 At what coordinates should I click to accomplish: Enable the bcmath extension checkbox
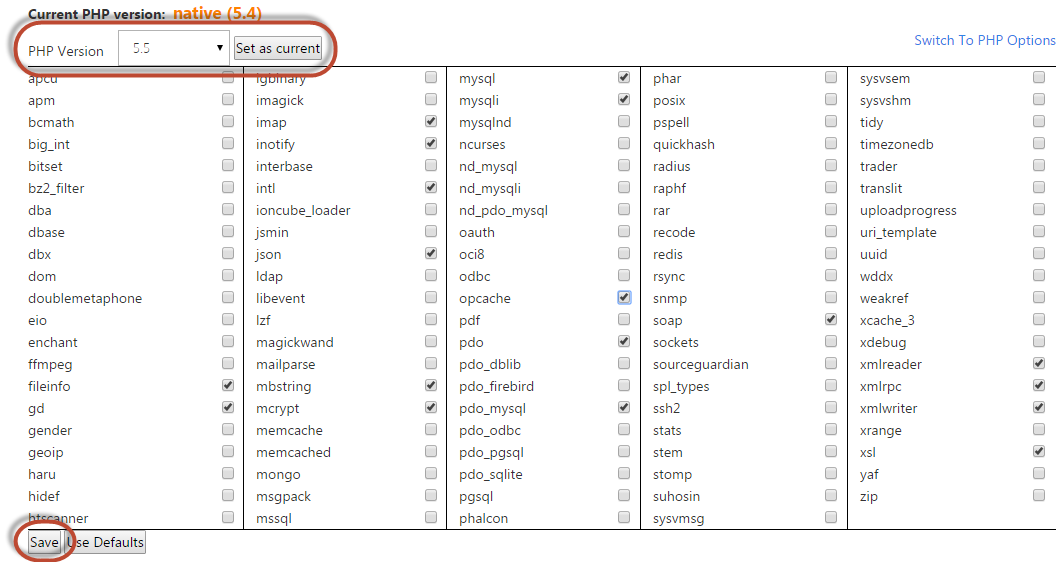pos(228,121)
